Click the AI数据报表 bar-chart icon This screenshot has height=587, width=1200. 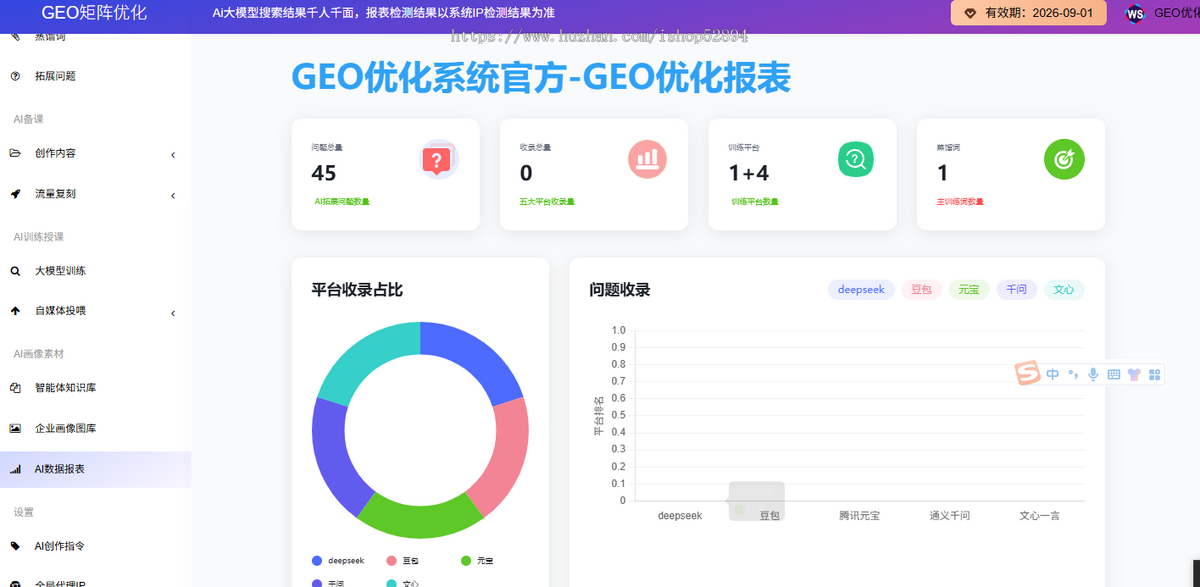pos(15,469)
